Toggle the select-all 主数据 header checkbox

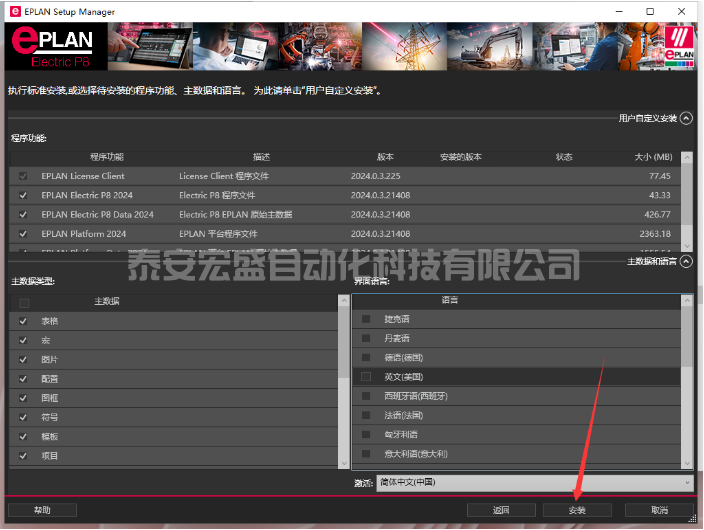point(24,302)
